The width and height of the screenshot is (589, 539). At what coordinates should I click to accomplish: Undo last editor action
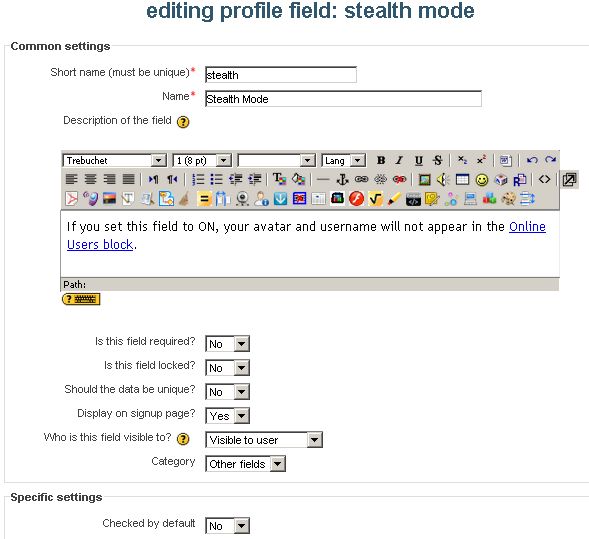pos(532,160)
